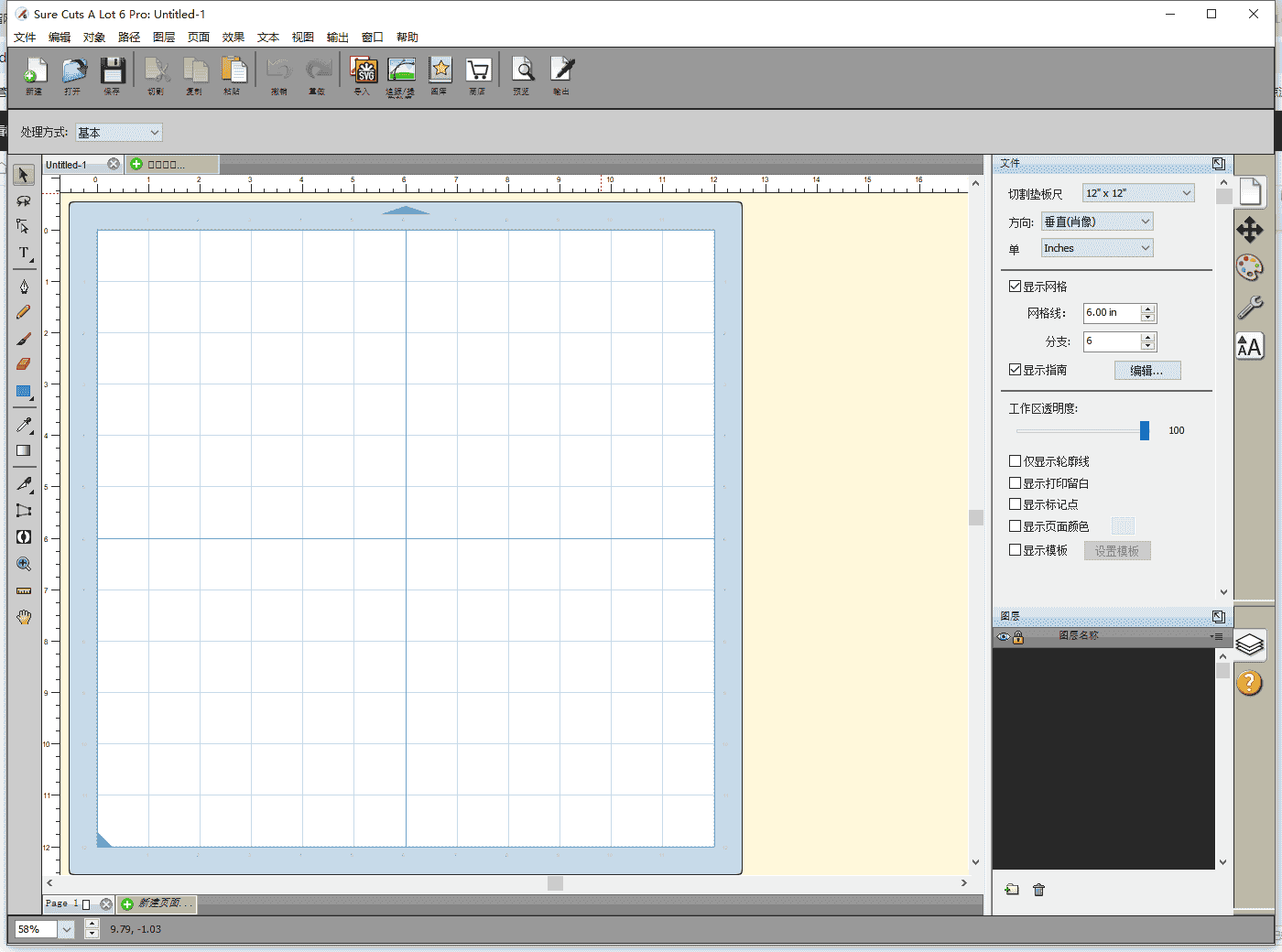This screenshot has width=1282, height=952.
Task: Select the Pen nib drawing tool
Action: coord(24,287)
